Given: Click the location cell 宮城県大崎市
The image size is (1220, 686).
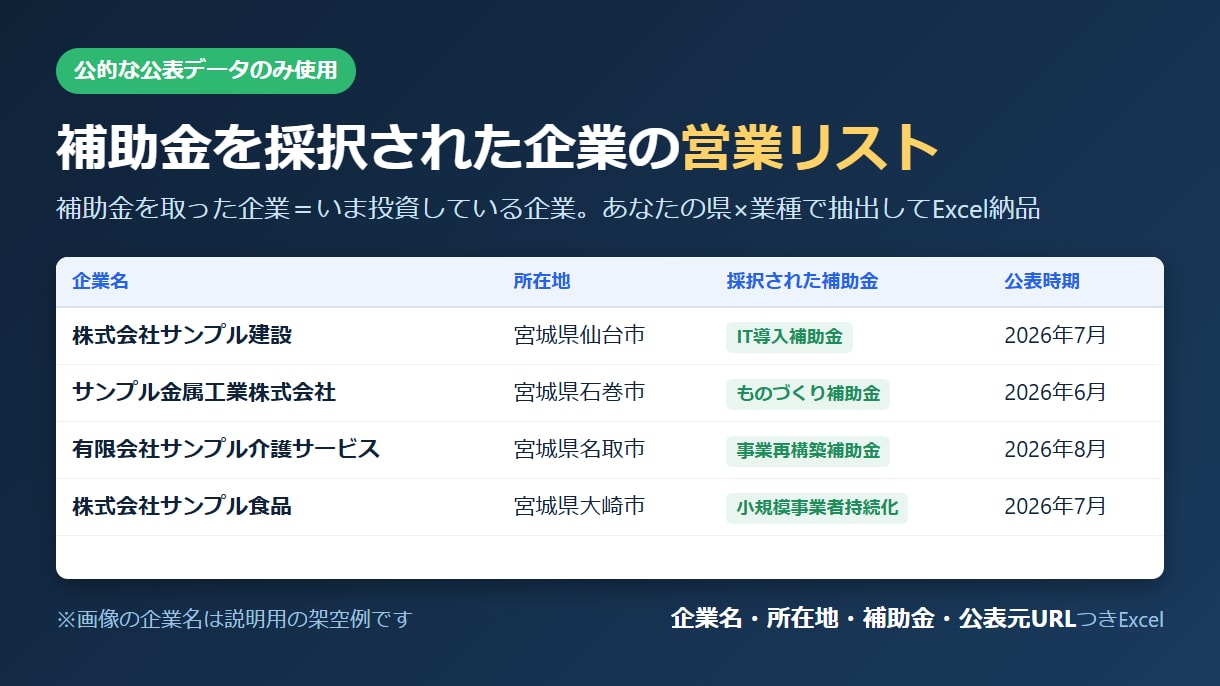Looking at the screenshot, I should tap(579, 506).
